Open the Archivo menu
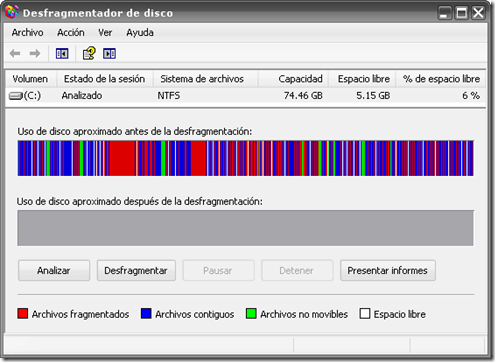The image size is (495, 362). click(x=27, y=33)
